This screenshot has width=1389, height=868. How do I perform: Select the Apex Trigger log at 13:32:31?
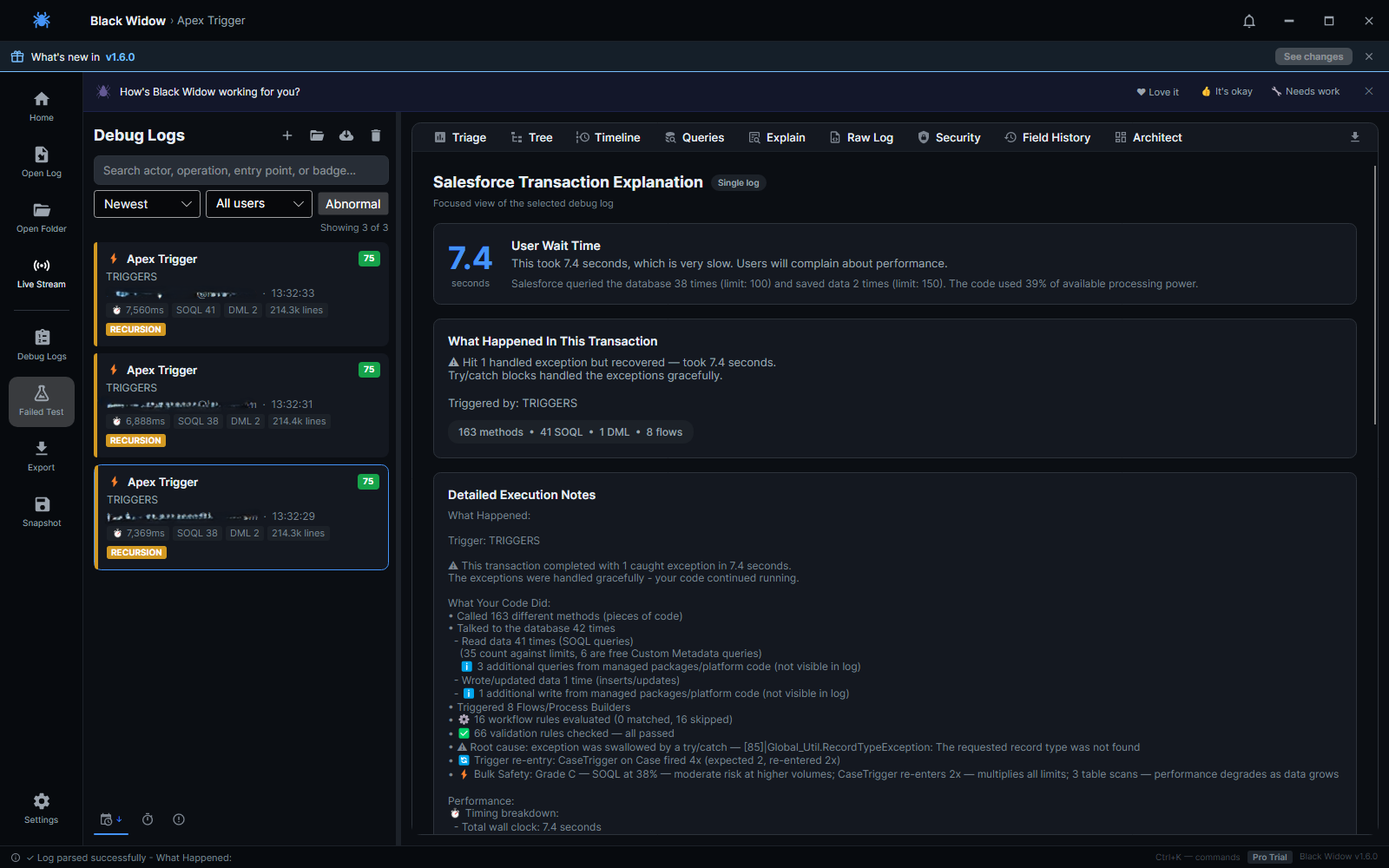[x=241, y=405]
